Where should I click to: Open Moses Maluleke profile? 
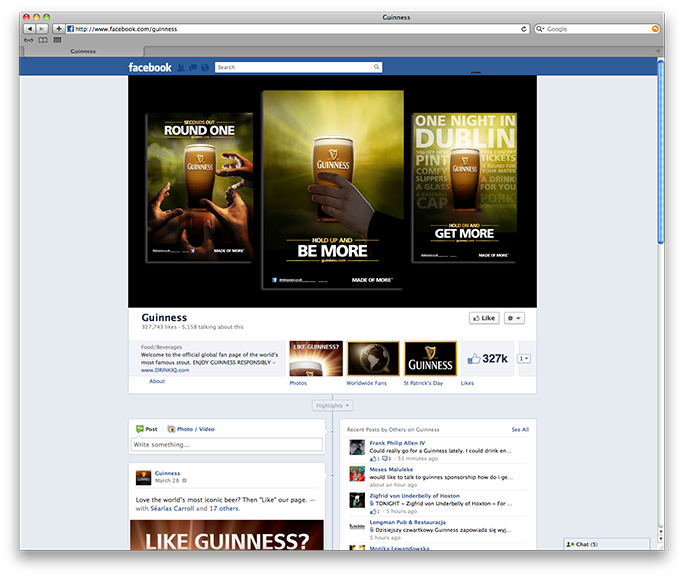[x=391, y=470]
